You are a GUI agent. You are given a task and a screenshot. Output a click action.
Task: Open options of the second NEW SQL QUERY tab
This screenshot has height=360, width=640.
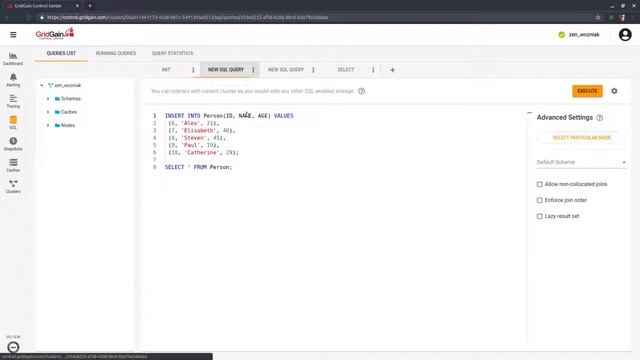[x=313, y=70]
